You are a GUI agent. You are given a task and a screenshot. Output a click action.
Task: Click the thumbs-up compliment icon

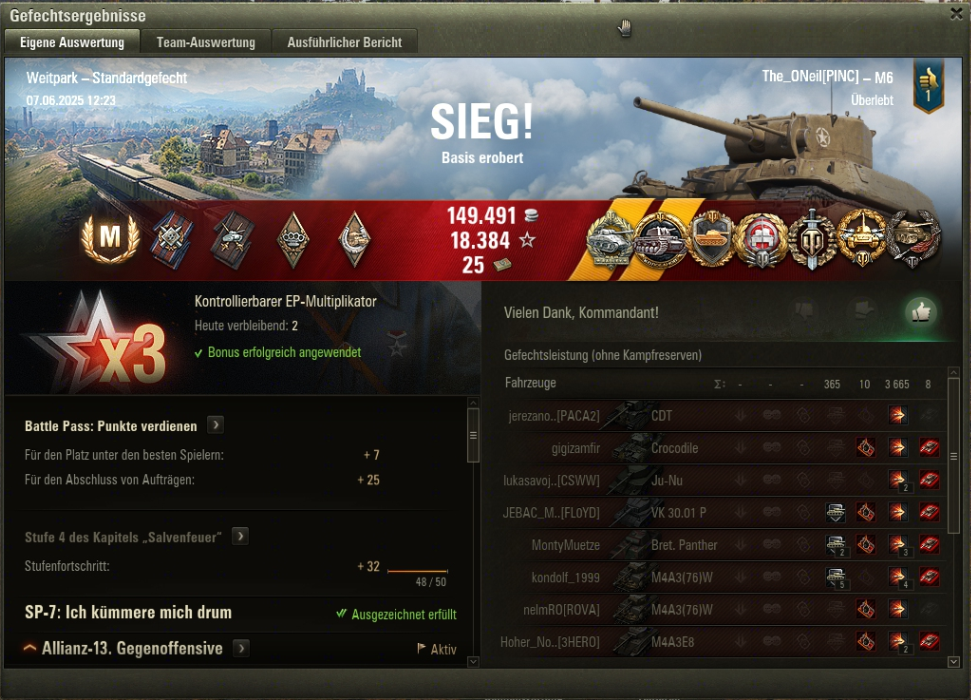tap(921, 312)
